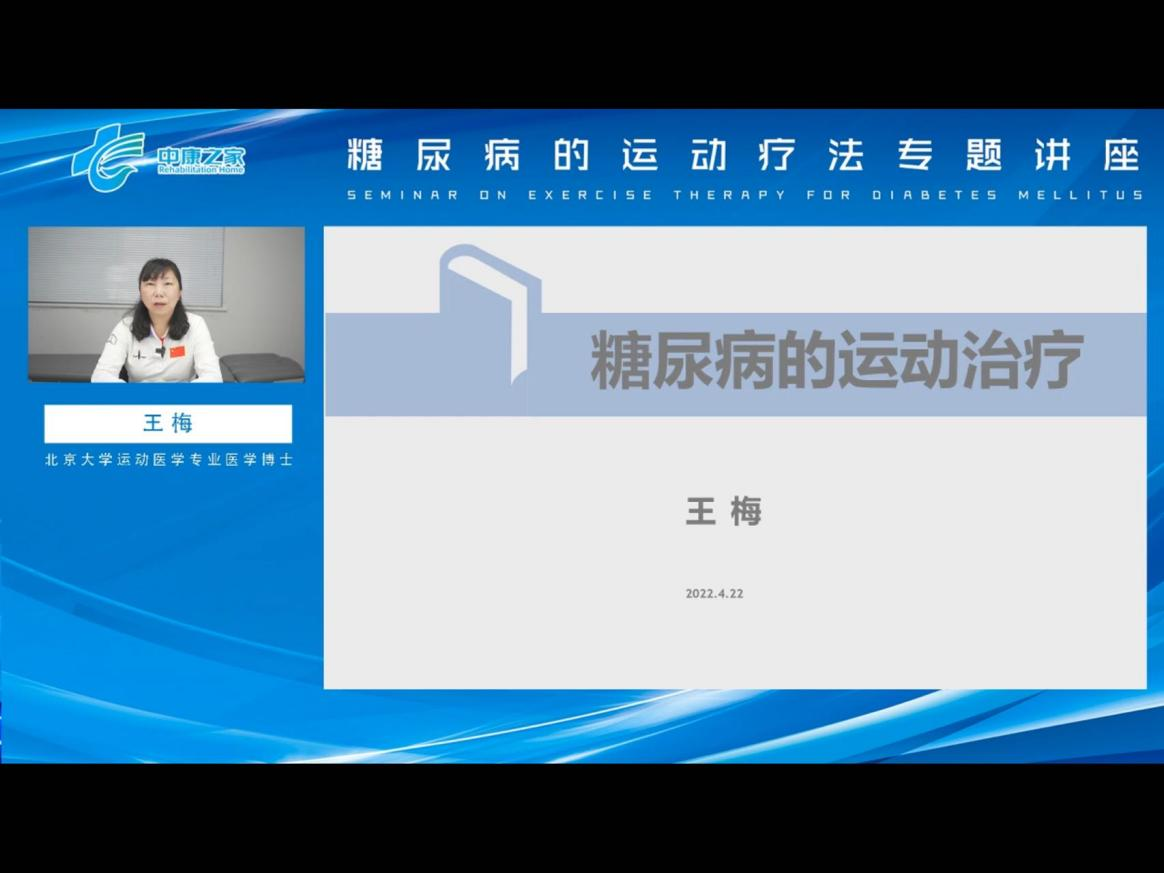Click the red flag badge on speaker's jacket
This screenshot has width=1164, height=873.
point(177,352)
